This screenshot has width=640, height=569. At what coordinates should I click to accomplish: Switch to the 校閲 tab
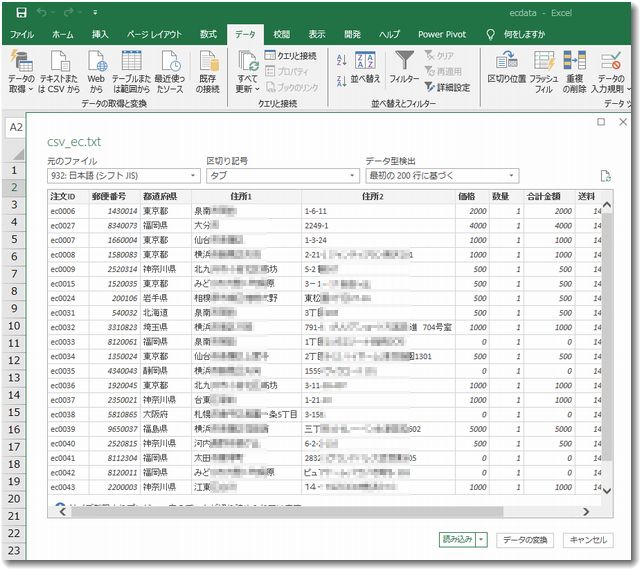click(282, 35)
